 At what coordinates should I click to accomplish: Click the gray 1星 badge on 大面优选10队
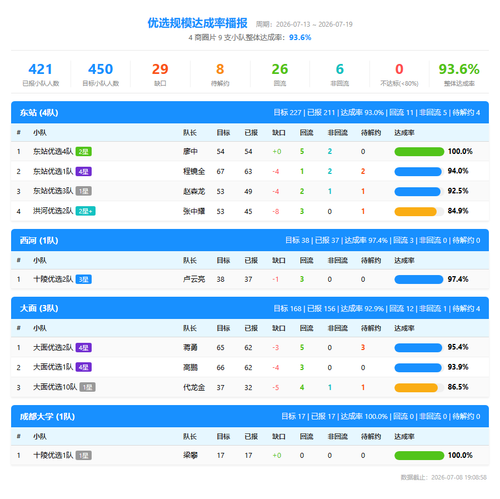click(x=88, y=387)
